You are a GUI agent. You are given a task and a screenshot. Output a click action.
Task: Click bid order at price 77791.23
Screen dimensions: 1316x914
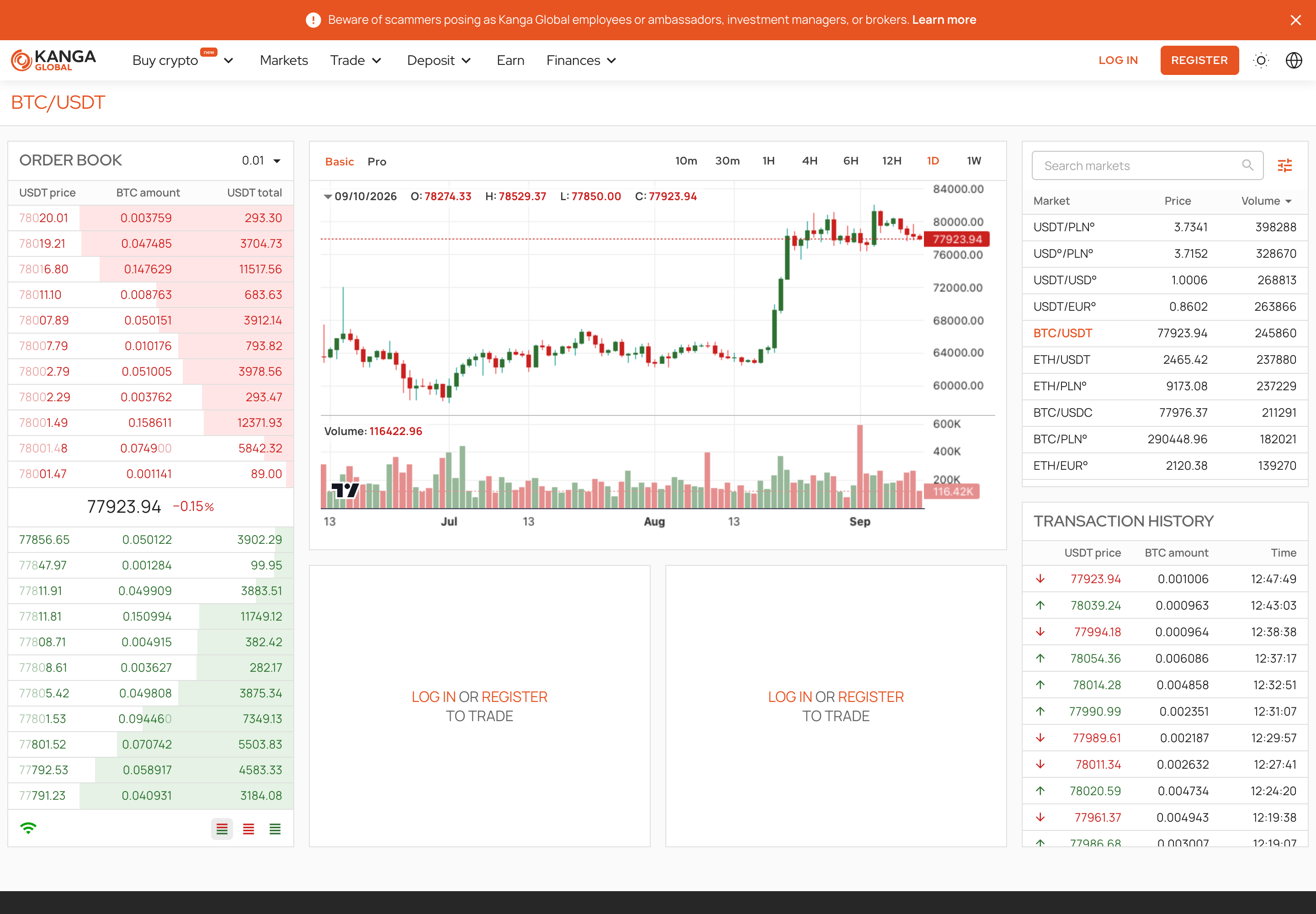(151, 796)
